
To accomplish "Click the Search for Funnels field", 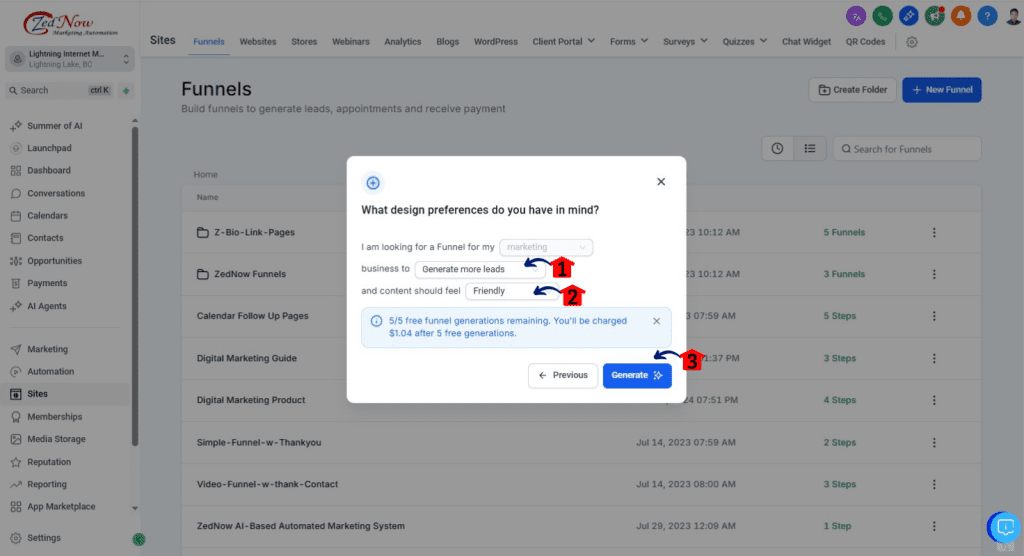I will 907,149.
